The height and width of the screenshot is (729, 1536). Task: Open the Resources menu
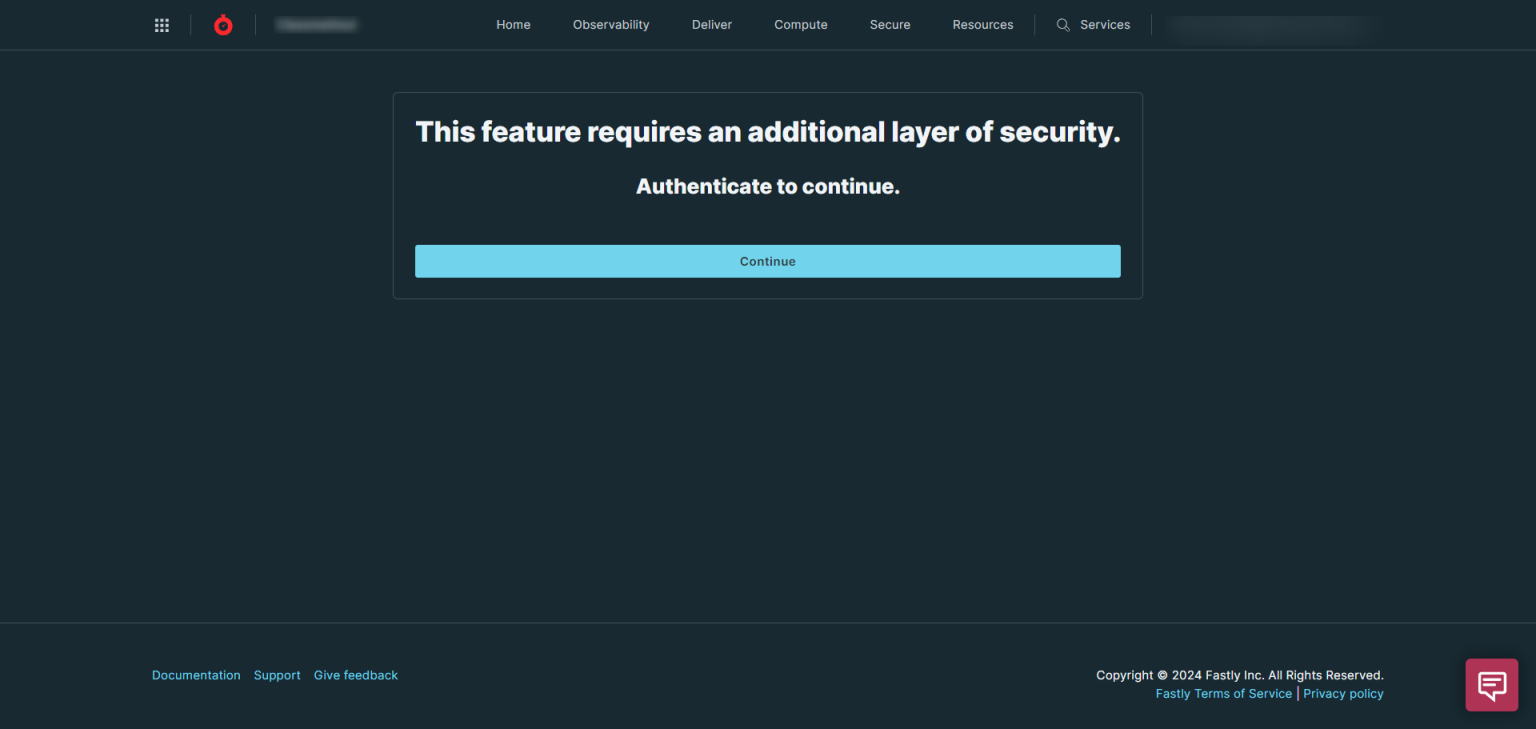pos(982,24)
